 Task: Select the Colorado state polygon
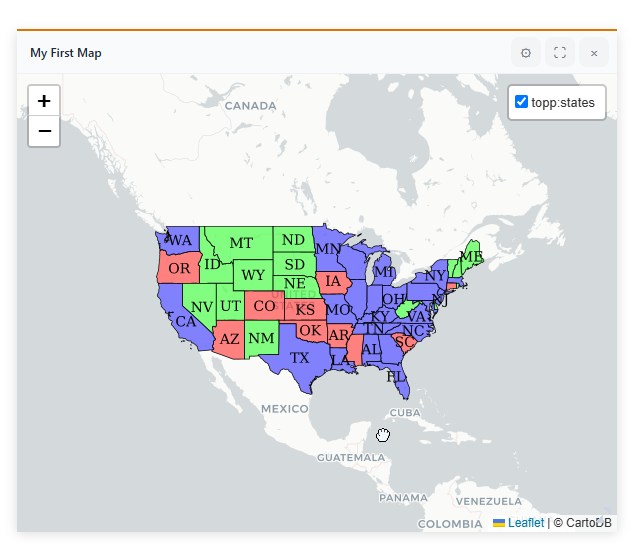point(263,306)
